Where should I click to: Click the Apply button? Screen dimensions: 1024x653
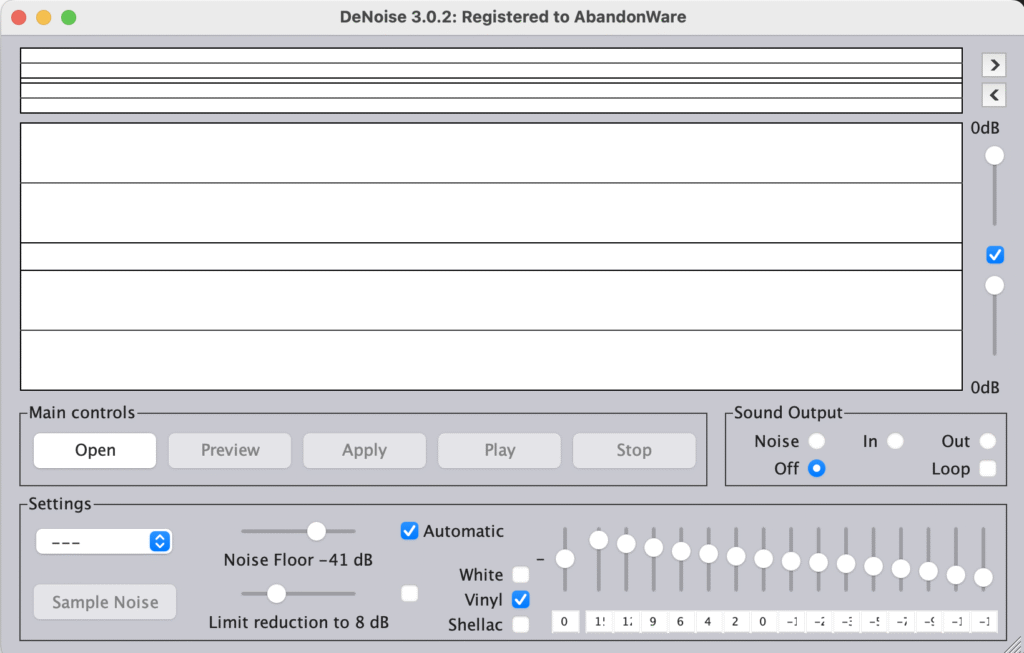point(364,451)
